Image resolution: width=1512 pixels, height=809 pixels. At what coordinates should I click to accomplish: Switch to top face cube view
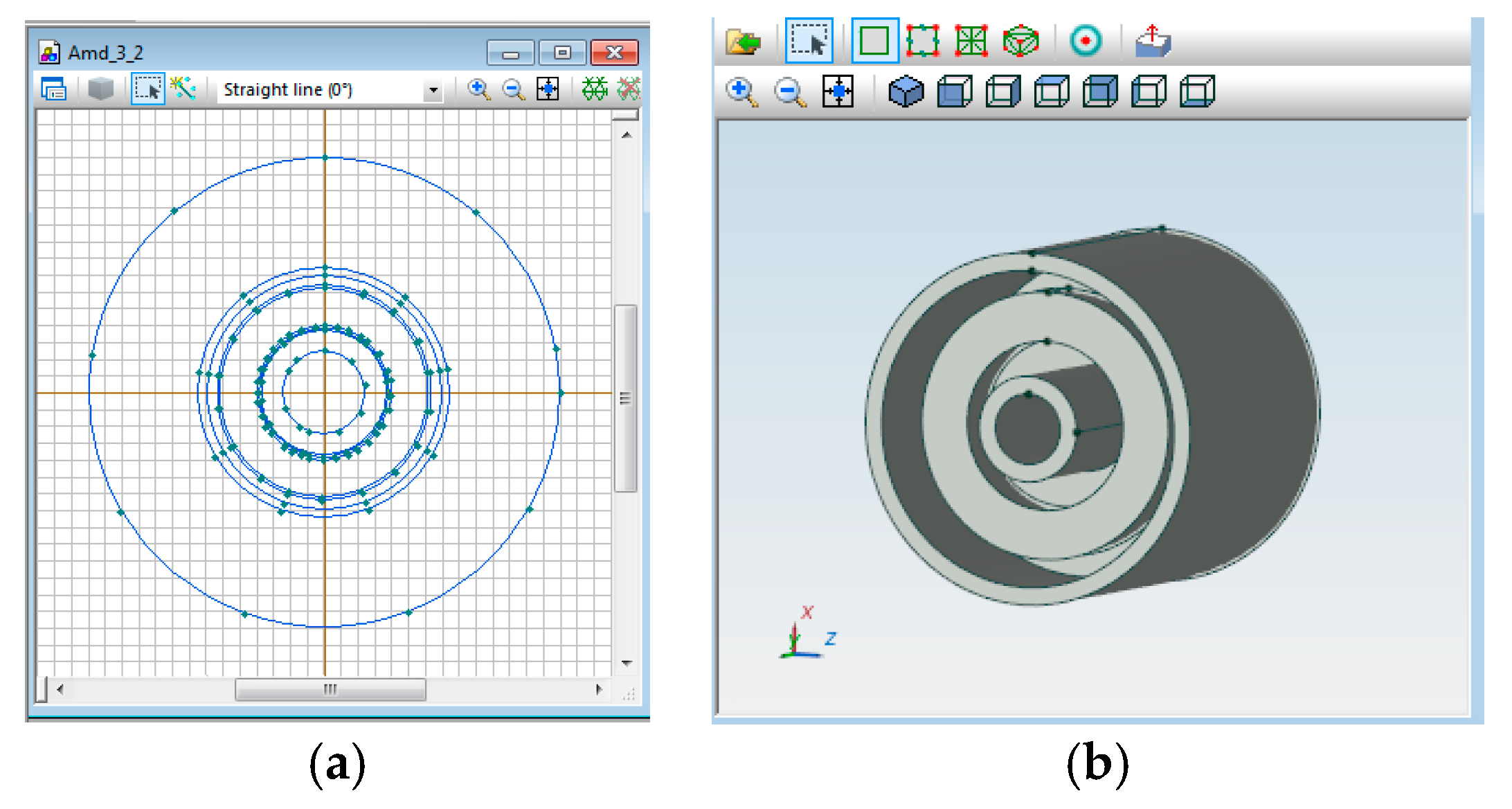pos(1052,91)
